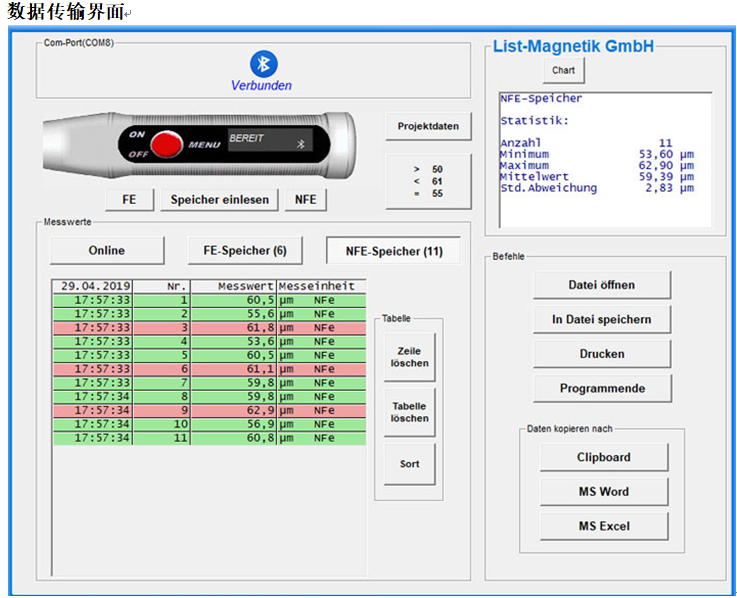This screenshot has height=598, width=737.
Task: Click the List-Magnetik GmbH title
Action: [x=573, y=46]
